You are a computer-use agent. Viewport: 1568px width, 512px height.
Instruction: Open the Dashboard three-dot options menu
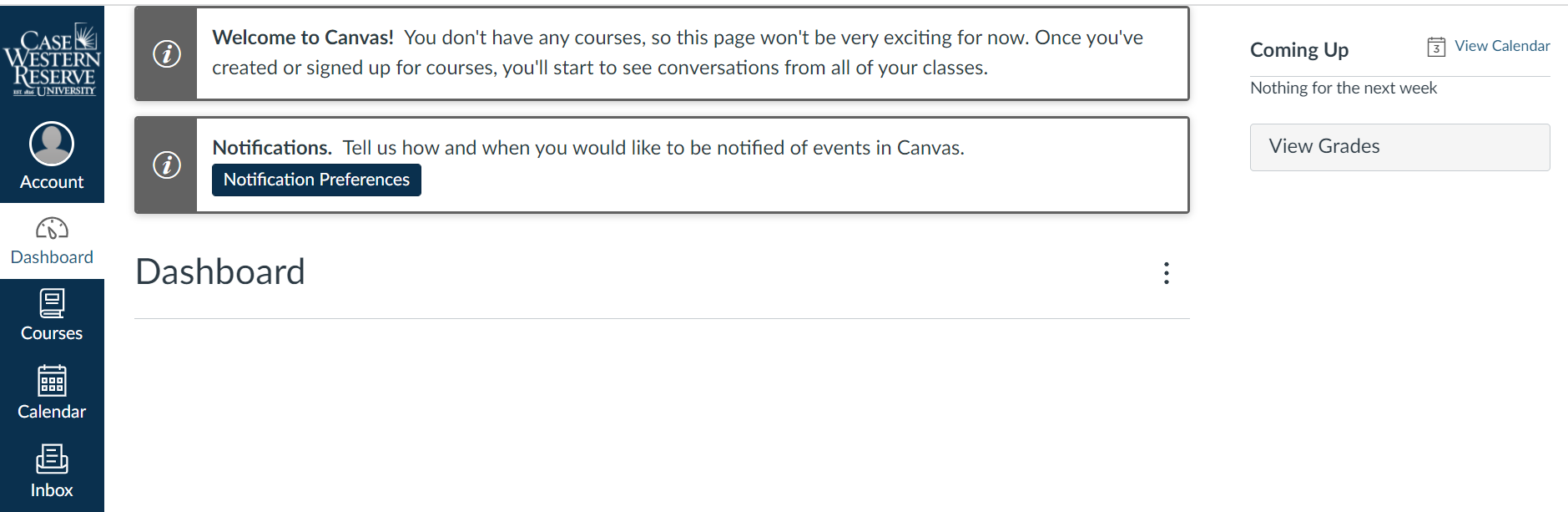(1166, 273)
